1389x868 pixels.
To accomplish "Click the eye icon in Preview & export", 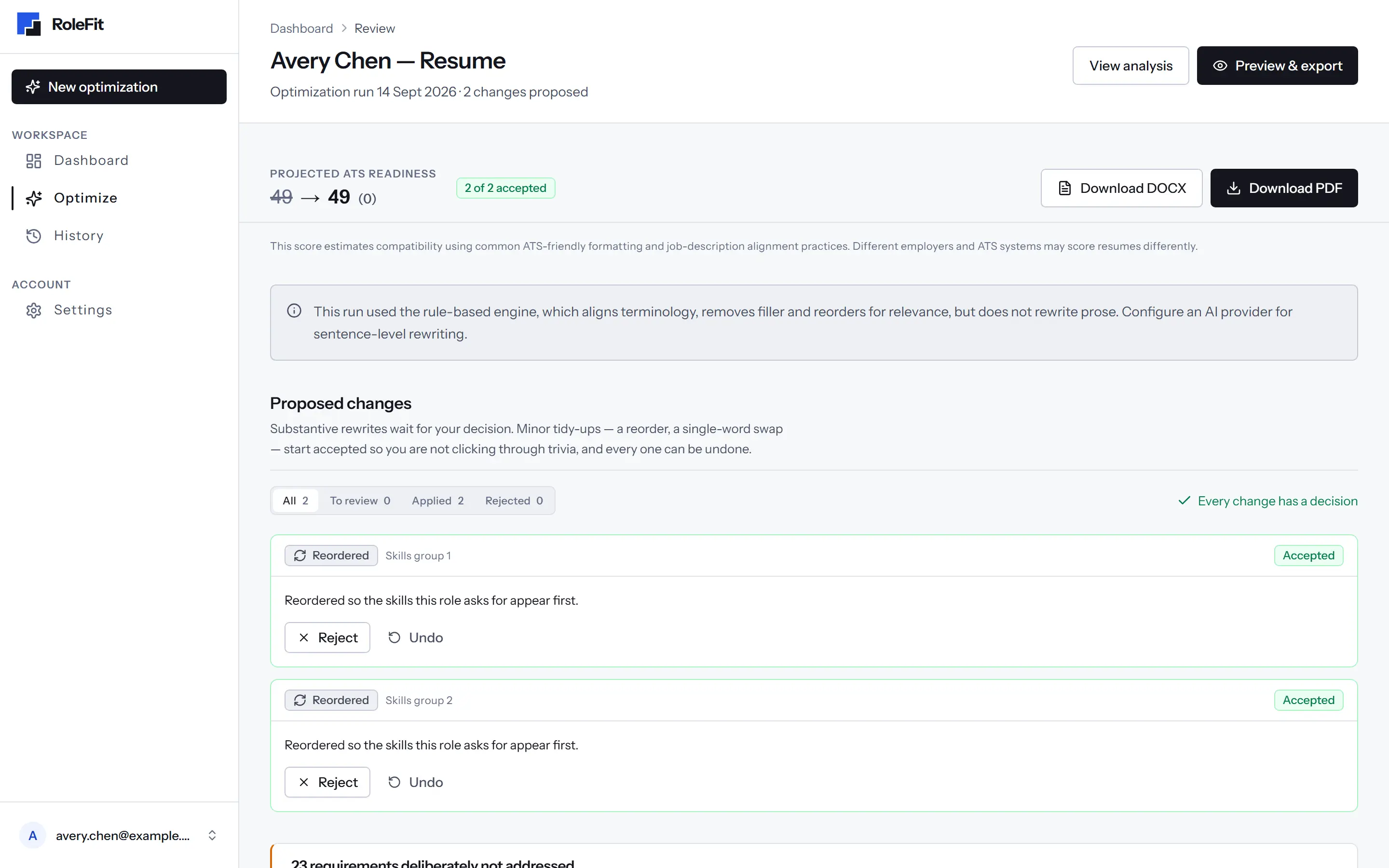I will click(1220, 66).
